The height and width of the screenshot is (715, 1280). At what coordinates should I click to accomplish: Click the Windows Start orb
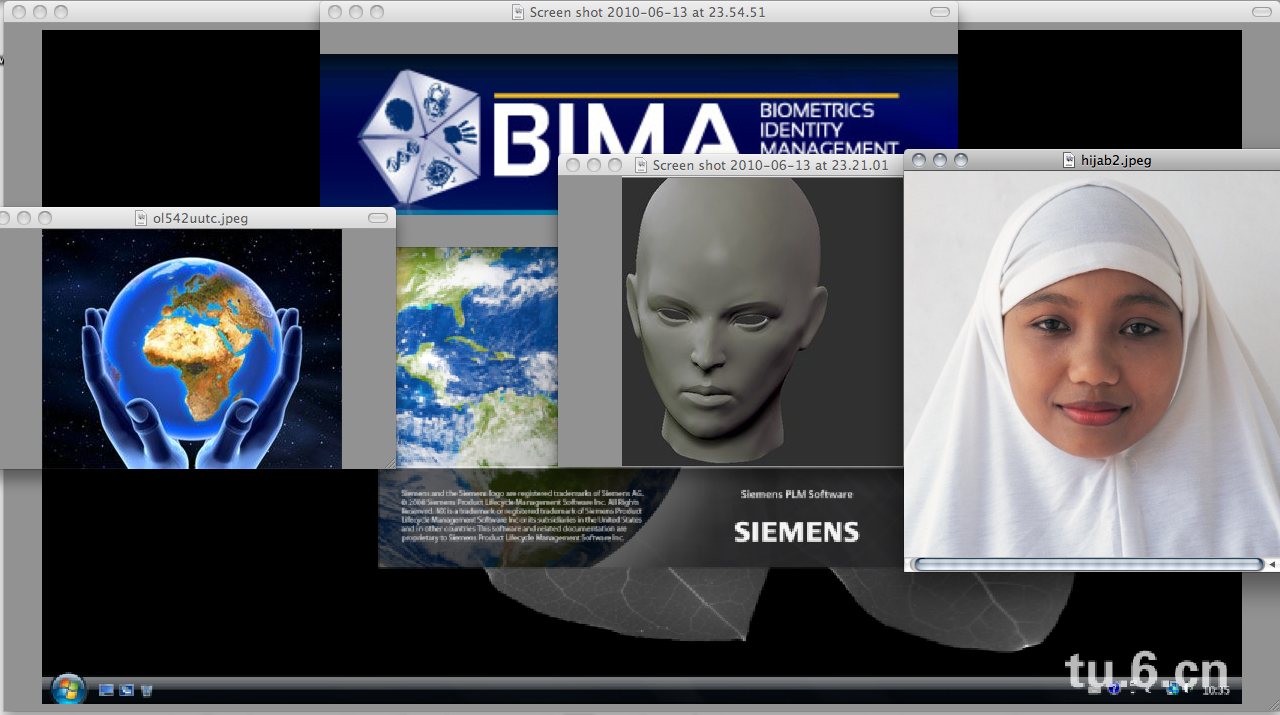coord(68,689)
